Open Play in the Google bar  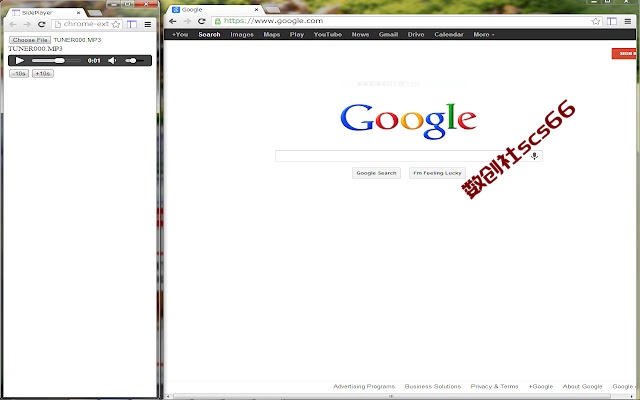tap(297, 35)
